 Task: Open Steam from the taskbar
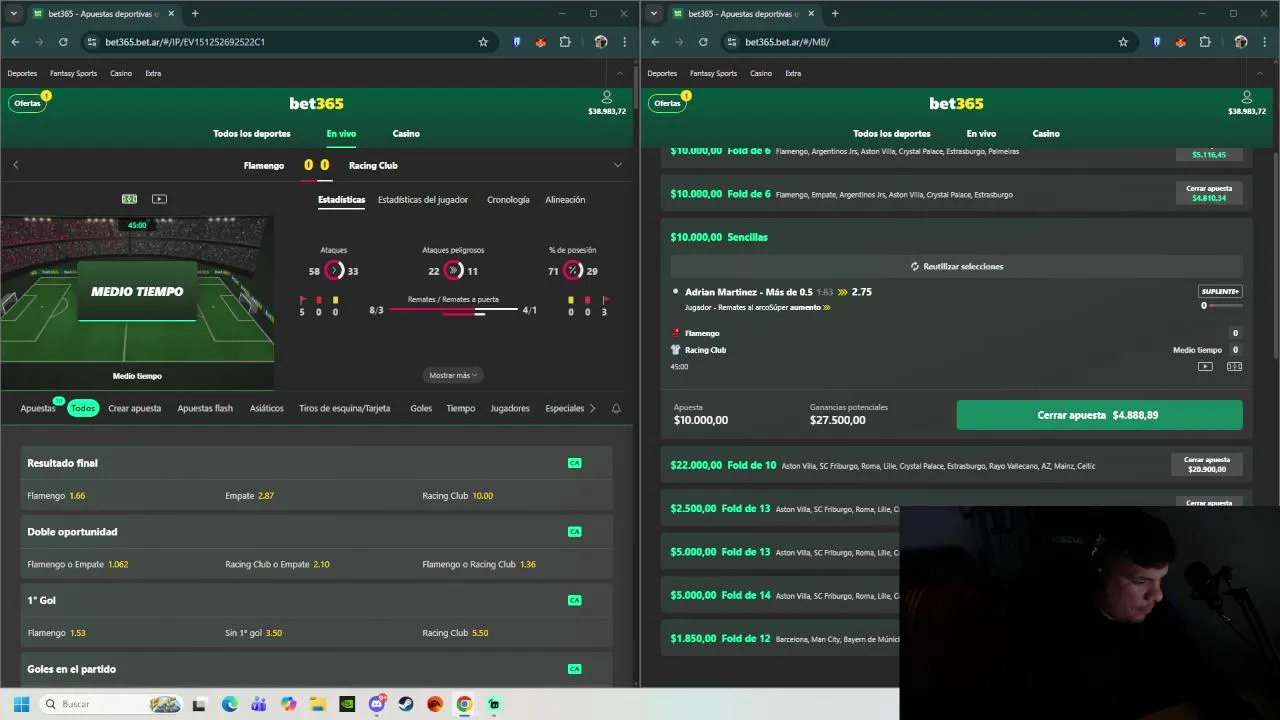coord(406,704)
